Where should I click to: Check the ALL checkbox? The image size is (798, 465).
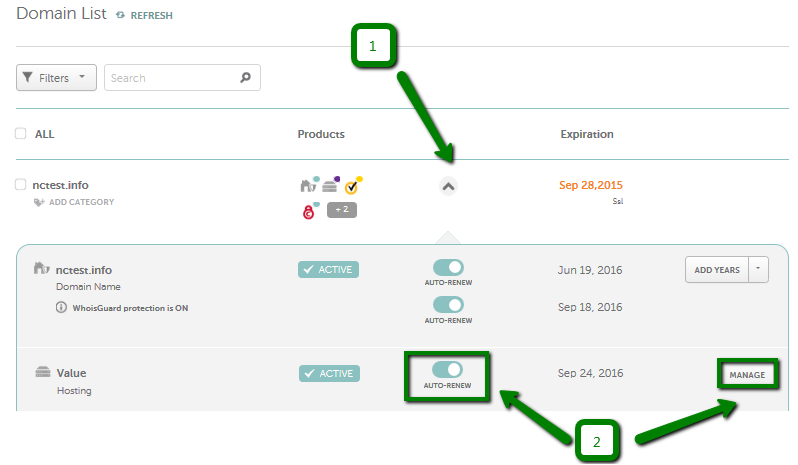point(21,133)
